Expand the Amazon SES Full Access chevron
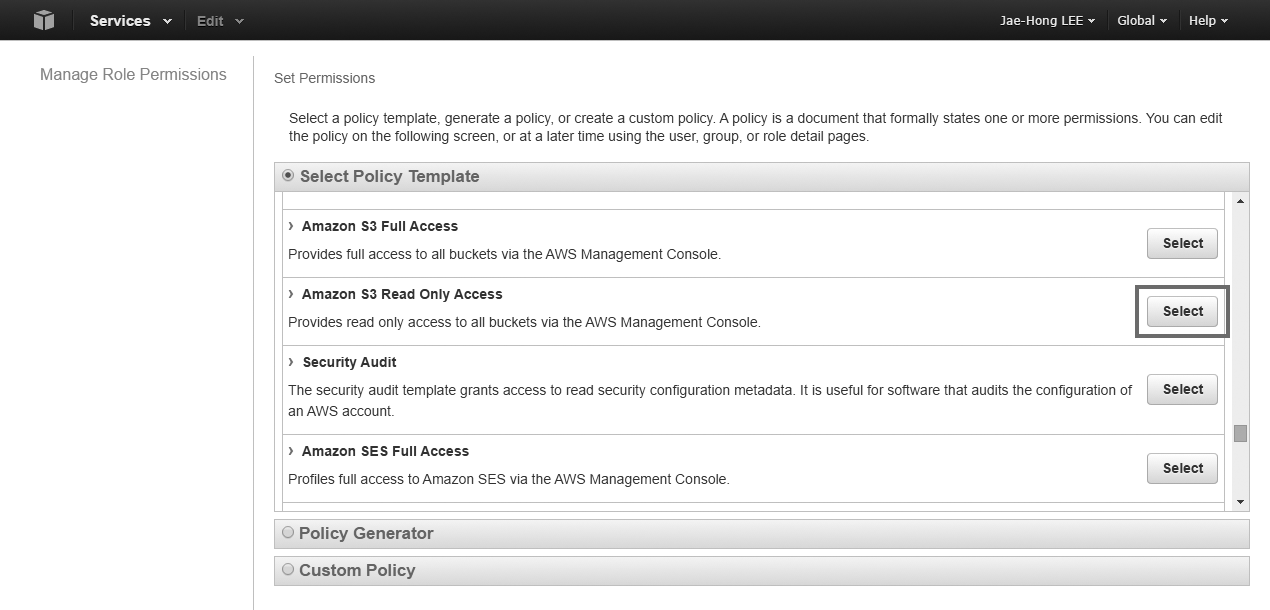 [291, 451]
